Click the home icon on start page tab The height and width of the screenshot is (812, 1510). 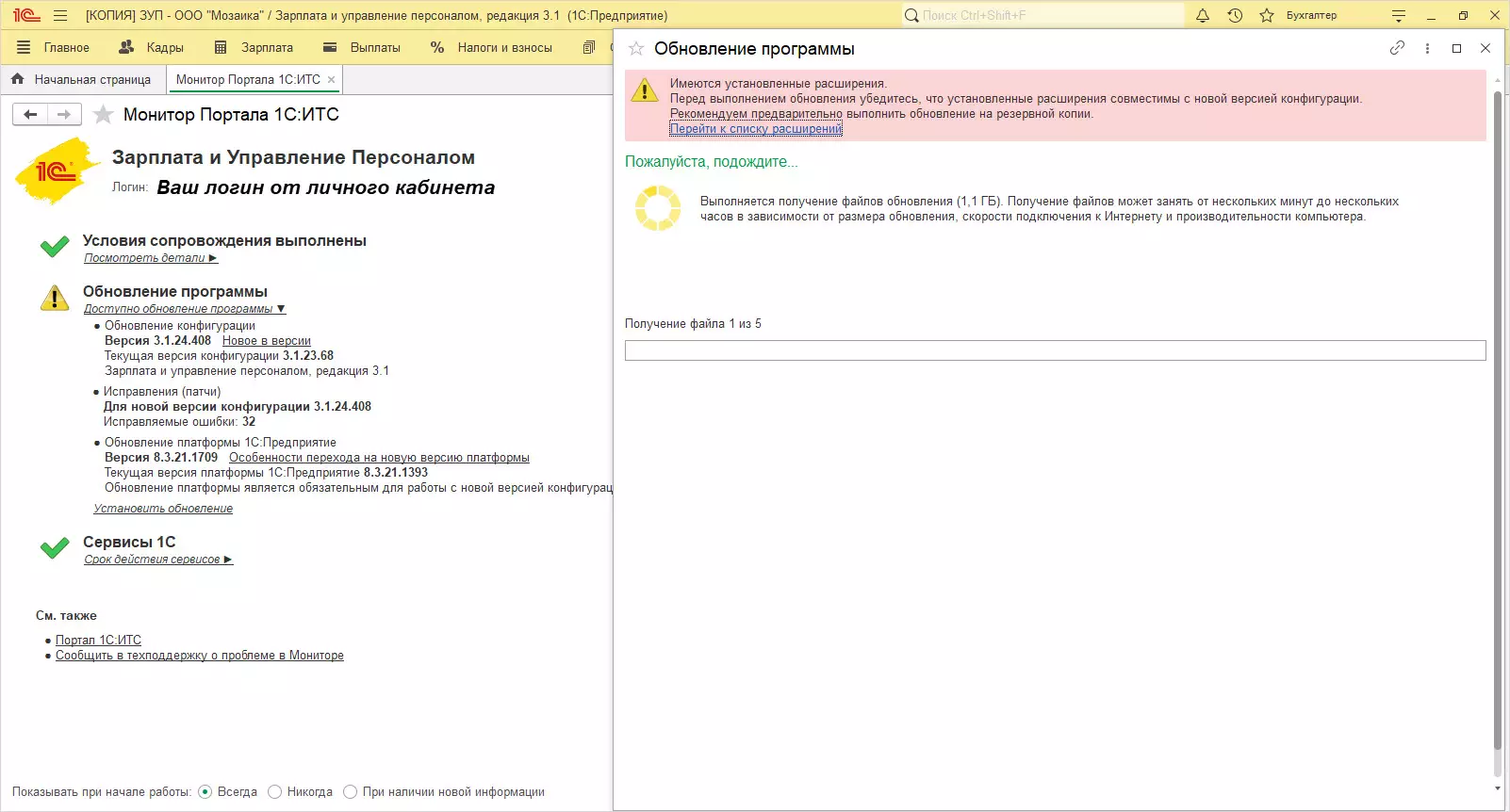click(x=18, y=79)
